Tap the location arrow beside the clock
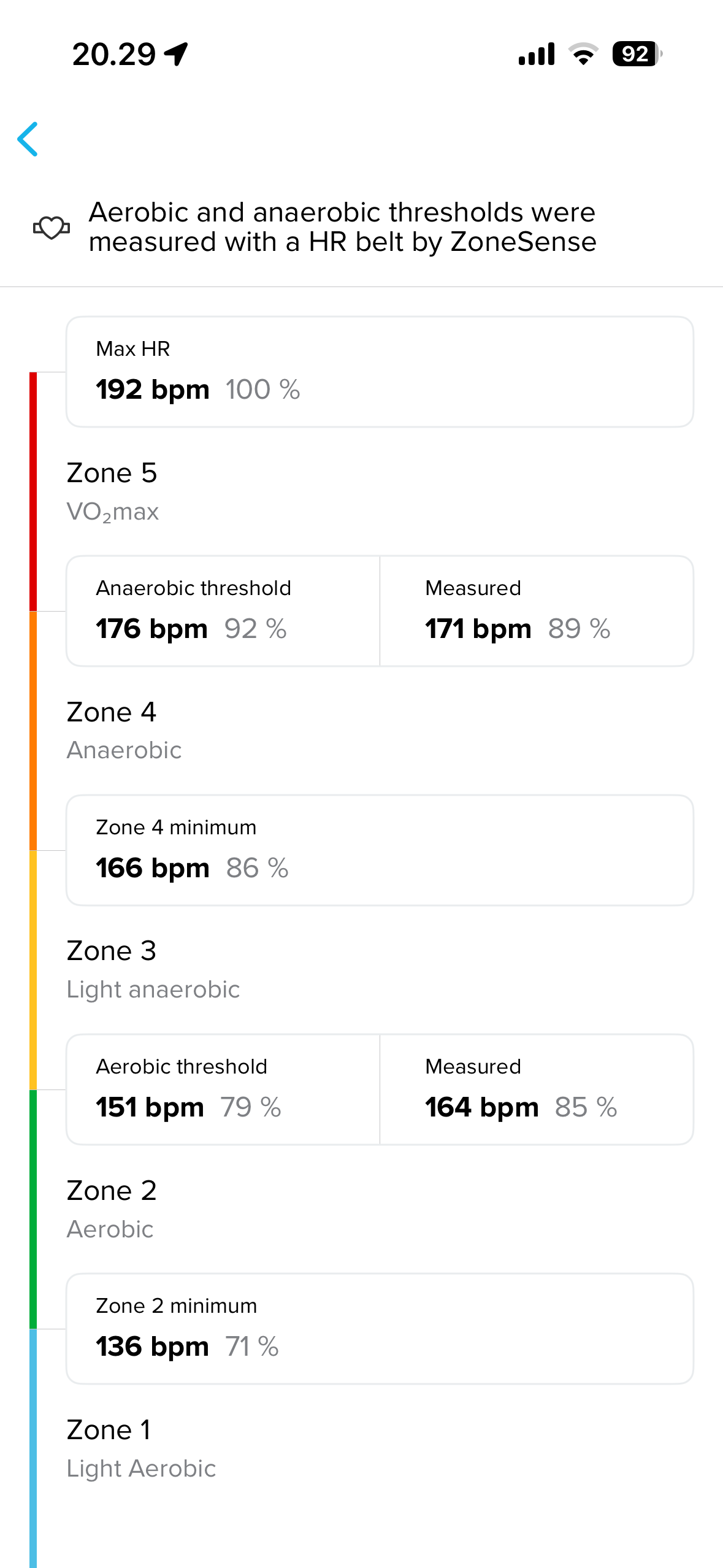Viewport: 723px width, 1568px height. point(177,54)
